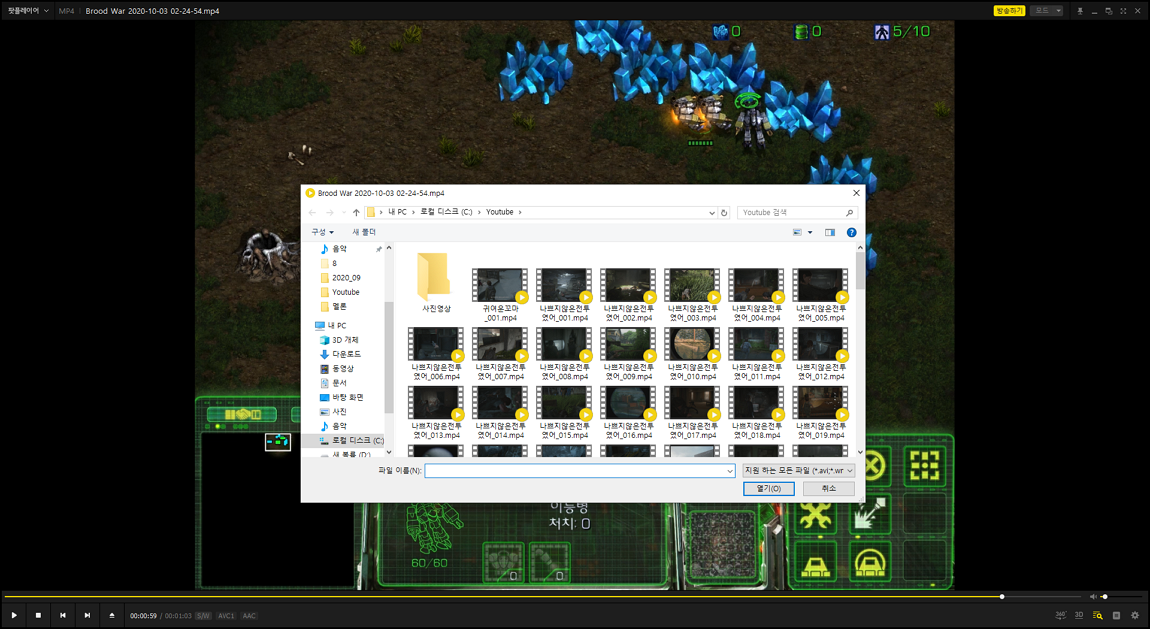The height and width of the screenshot is (629, 1150).
Task: Click 내 PC in the address breadcrumb
Action: click(x=397, y=212)
